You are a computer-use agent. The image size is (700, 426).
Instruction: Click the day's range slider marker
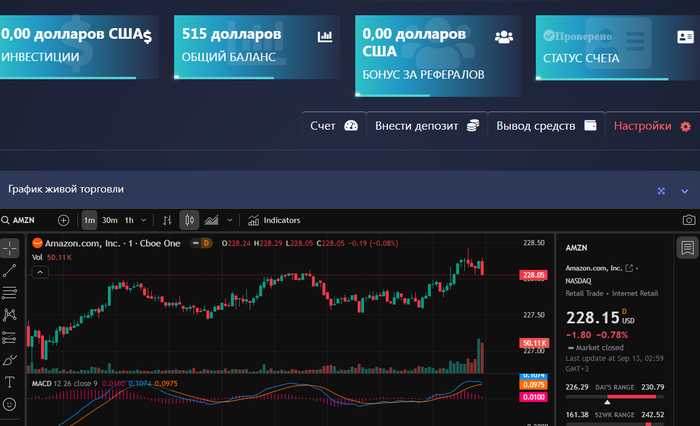point(607,402)
